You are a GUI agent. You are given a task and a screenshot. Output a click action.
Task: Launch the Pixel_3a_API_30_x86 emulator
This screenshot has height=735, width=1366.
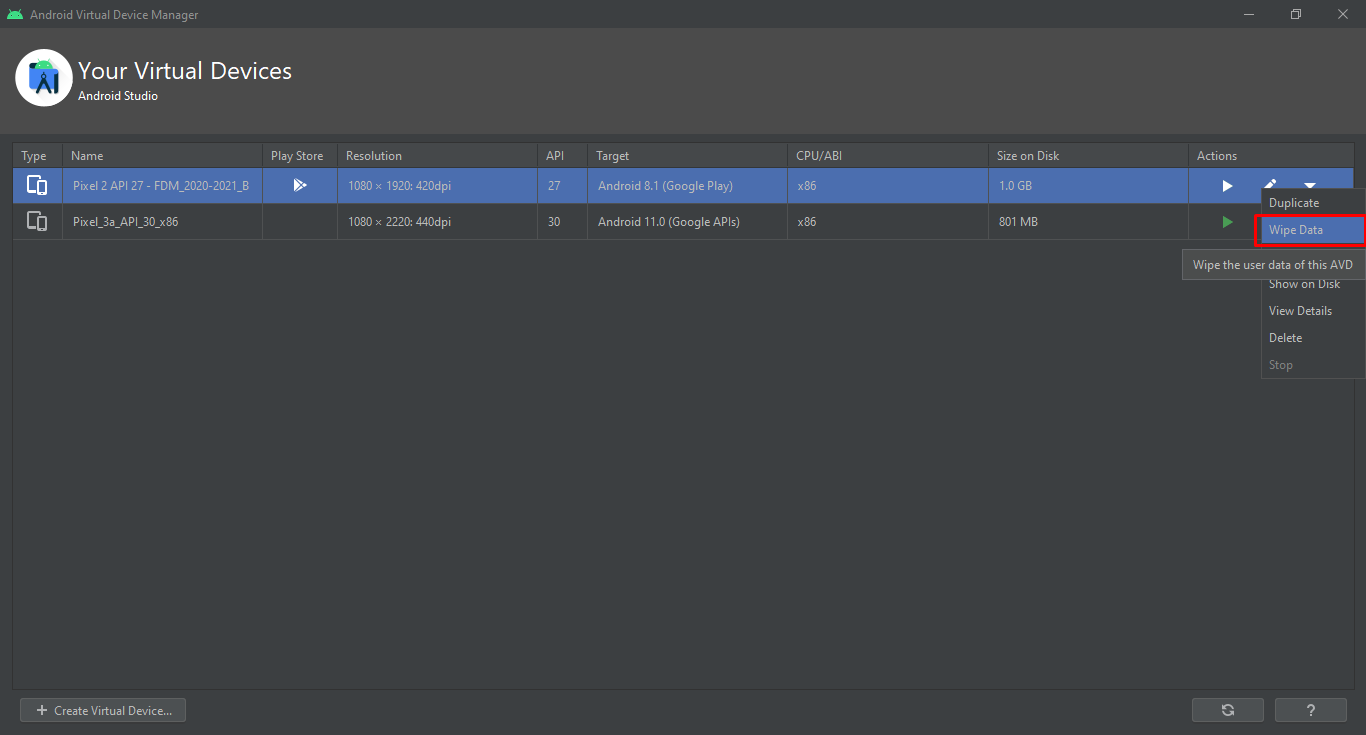point(1227,222)
